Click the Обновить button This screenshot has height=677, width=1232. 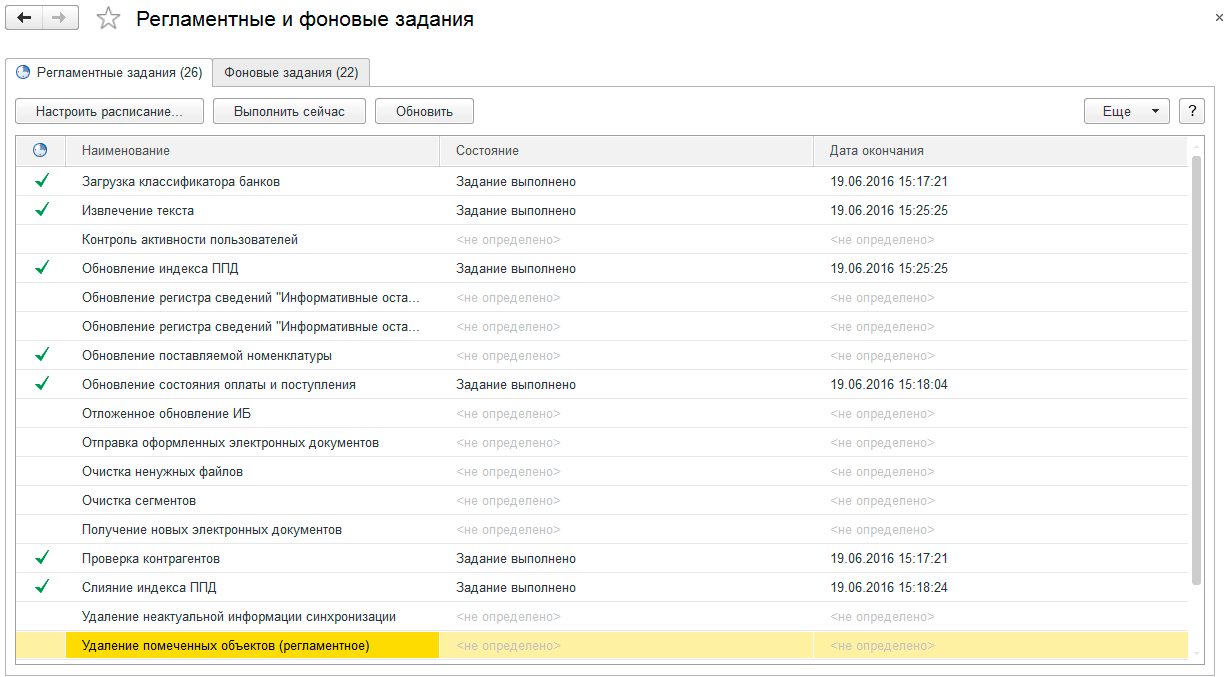(x=424, y=111)
